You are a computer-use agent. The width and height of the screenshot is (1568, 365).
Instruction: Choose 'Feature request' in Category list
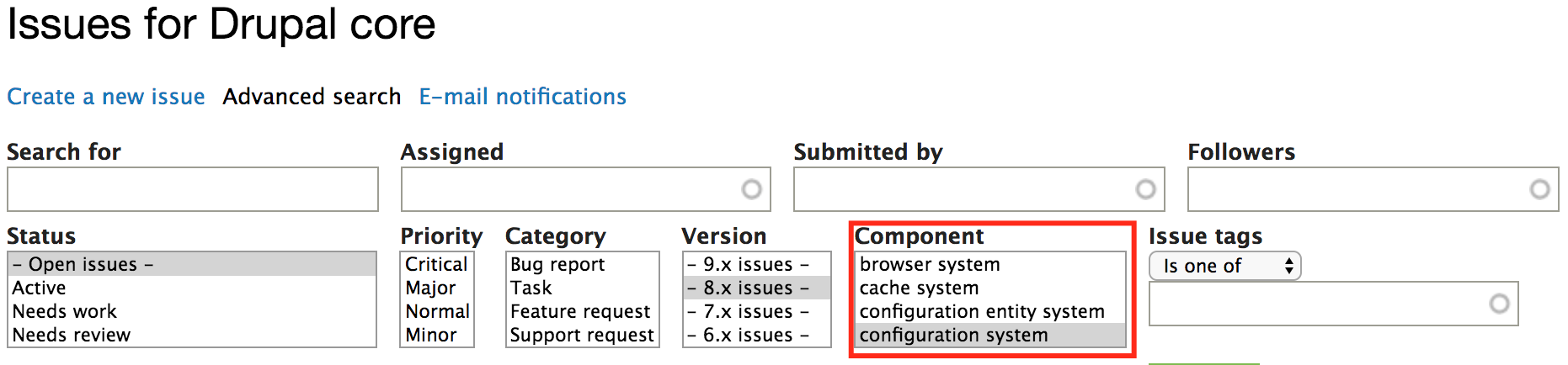coord(580,312)
